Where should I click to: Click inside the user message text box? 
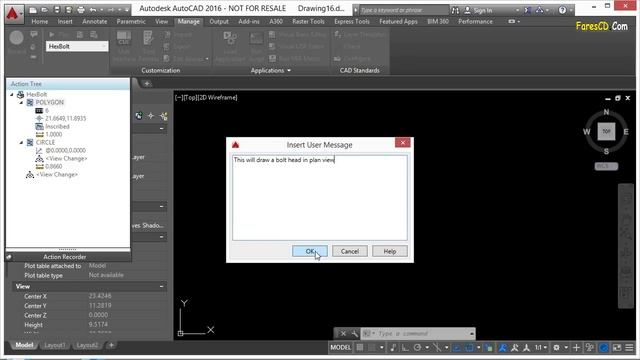[x=320, y=198]
